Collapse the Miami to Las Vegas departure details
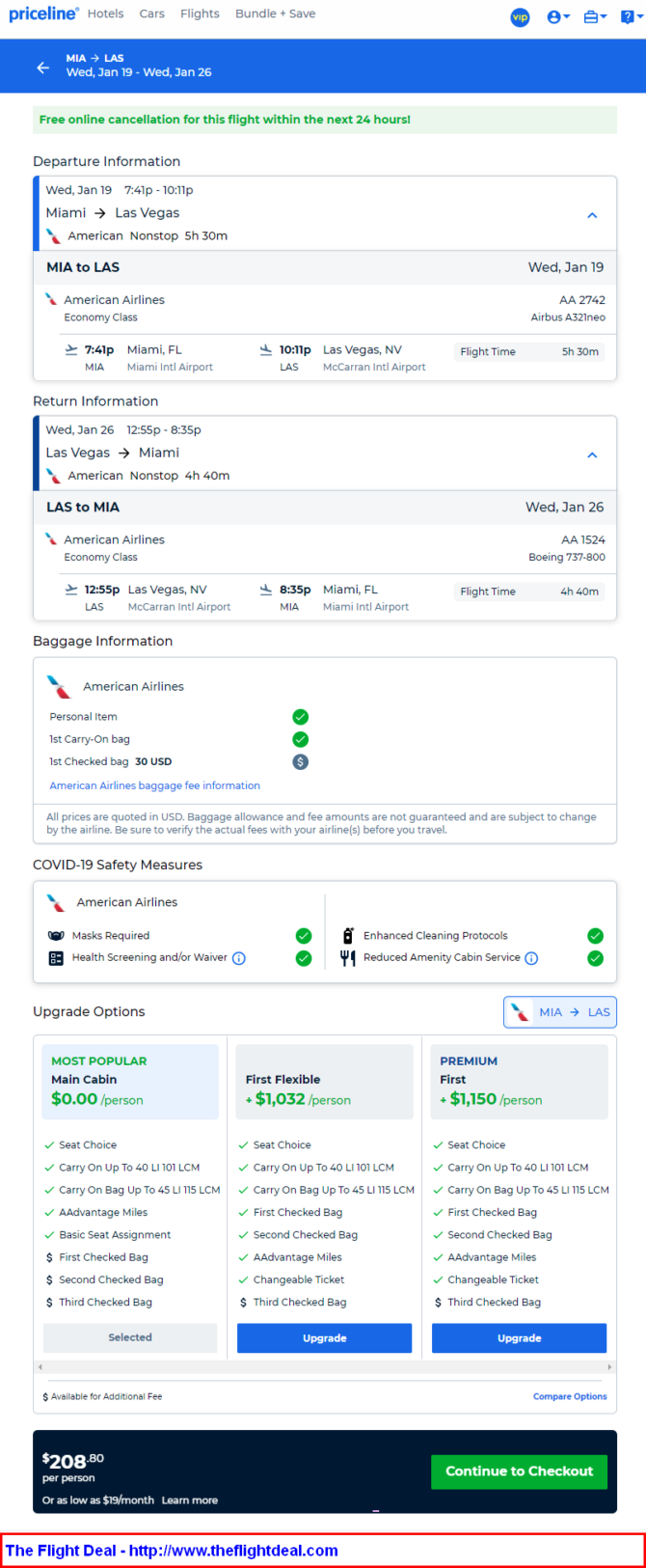 [x=592, y=215]
